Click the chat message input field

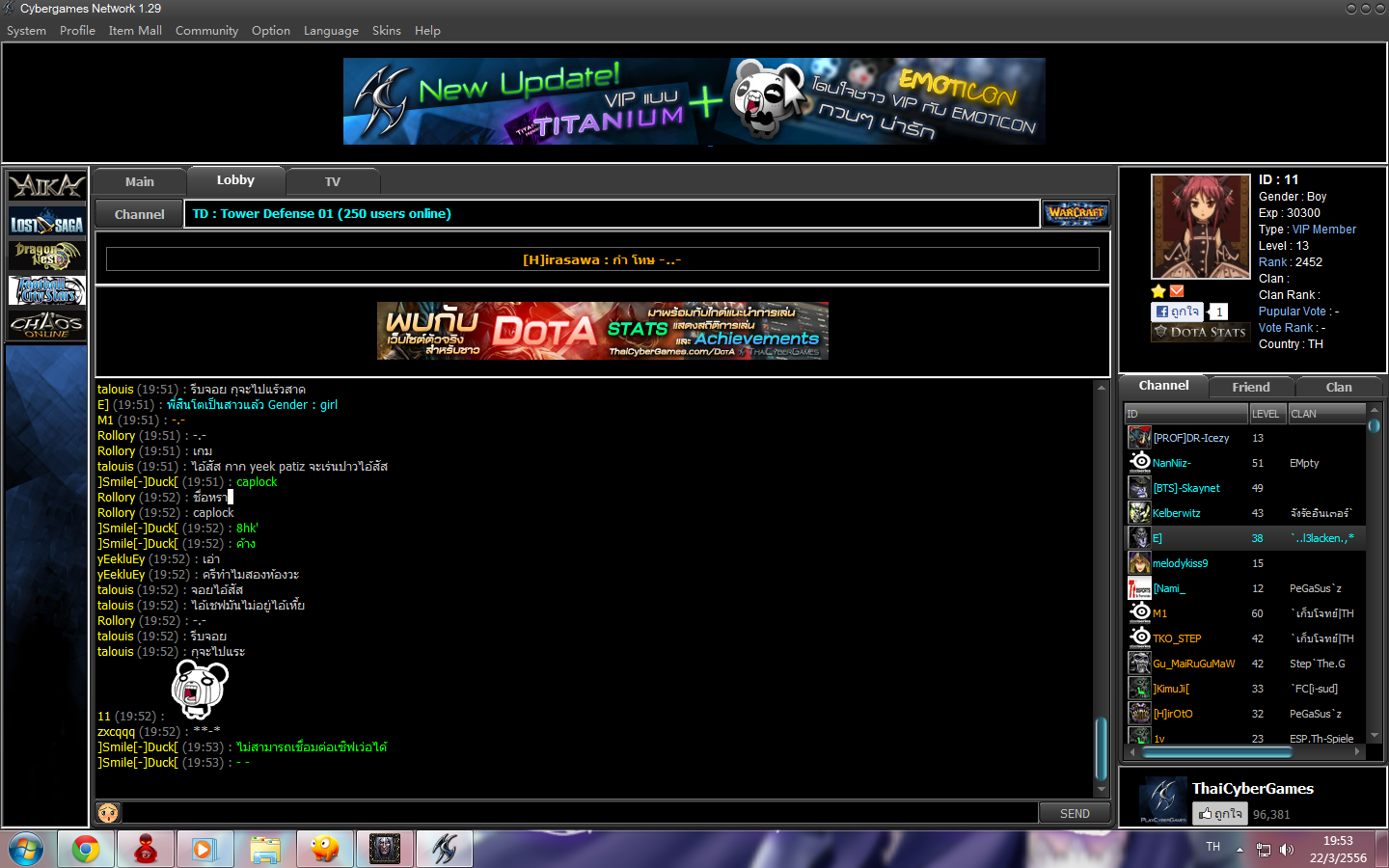tap(580, 813)
